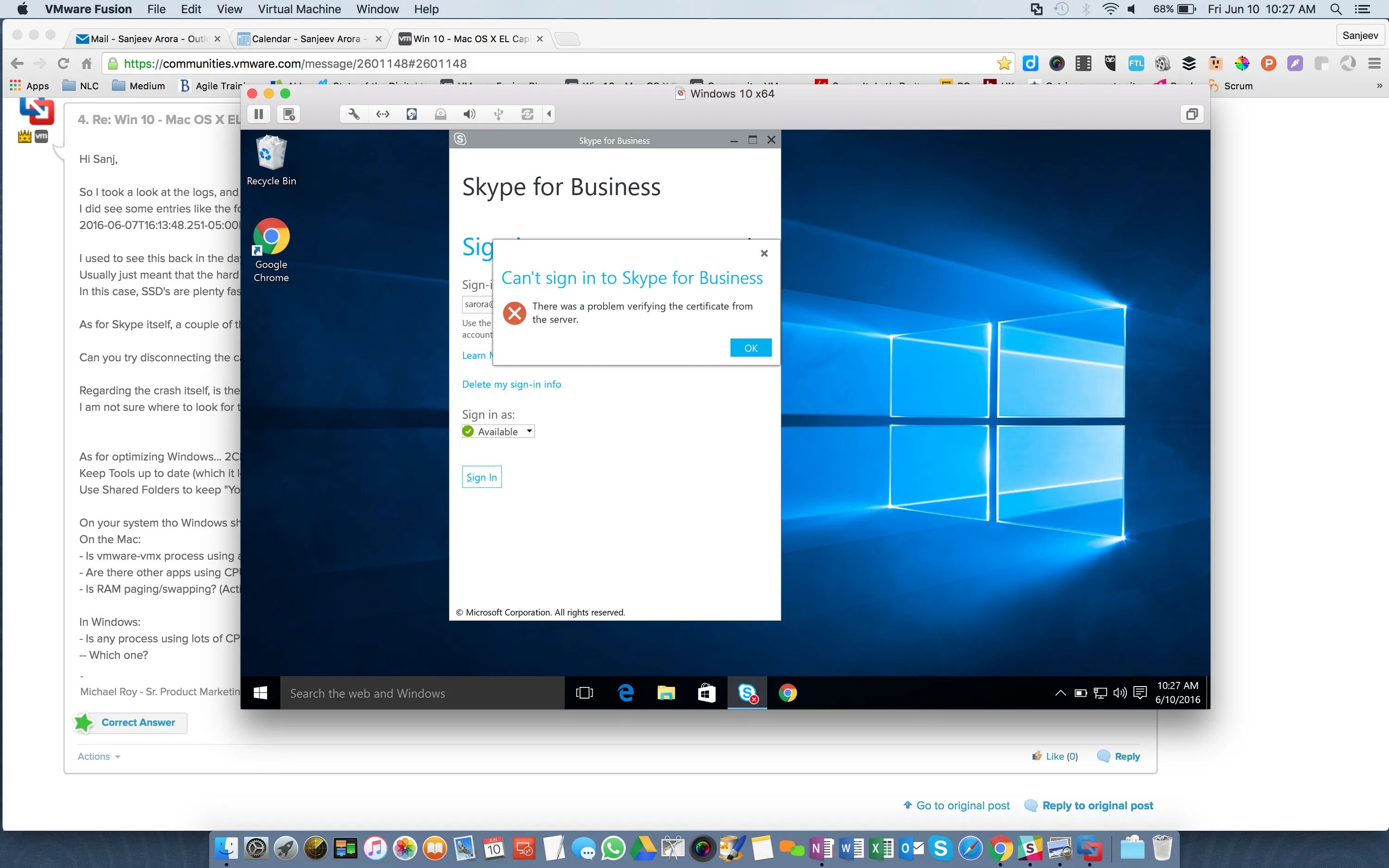The height and width of the screenshot is (868, 1389).
Task: Click Windows tray volume icon
Action: click(x=1120, y=693)
